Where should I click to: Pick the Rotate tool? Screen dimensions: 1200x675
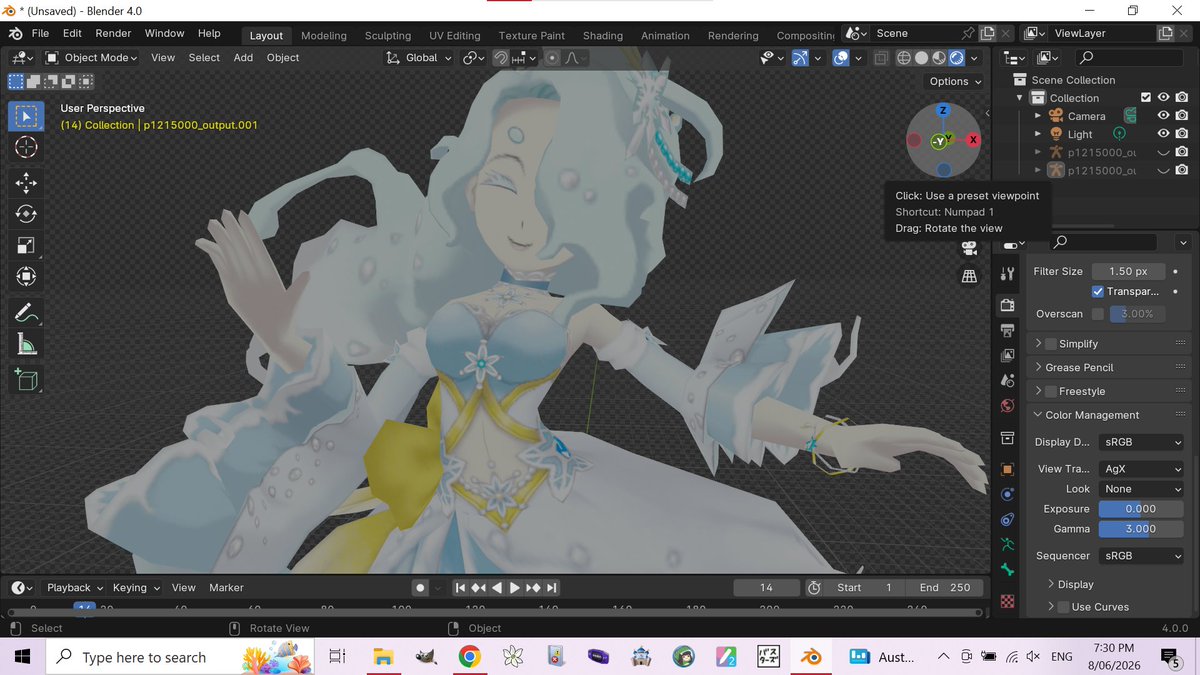(x=26, y=214)
